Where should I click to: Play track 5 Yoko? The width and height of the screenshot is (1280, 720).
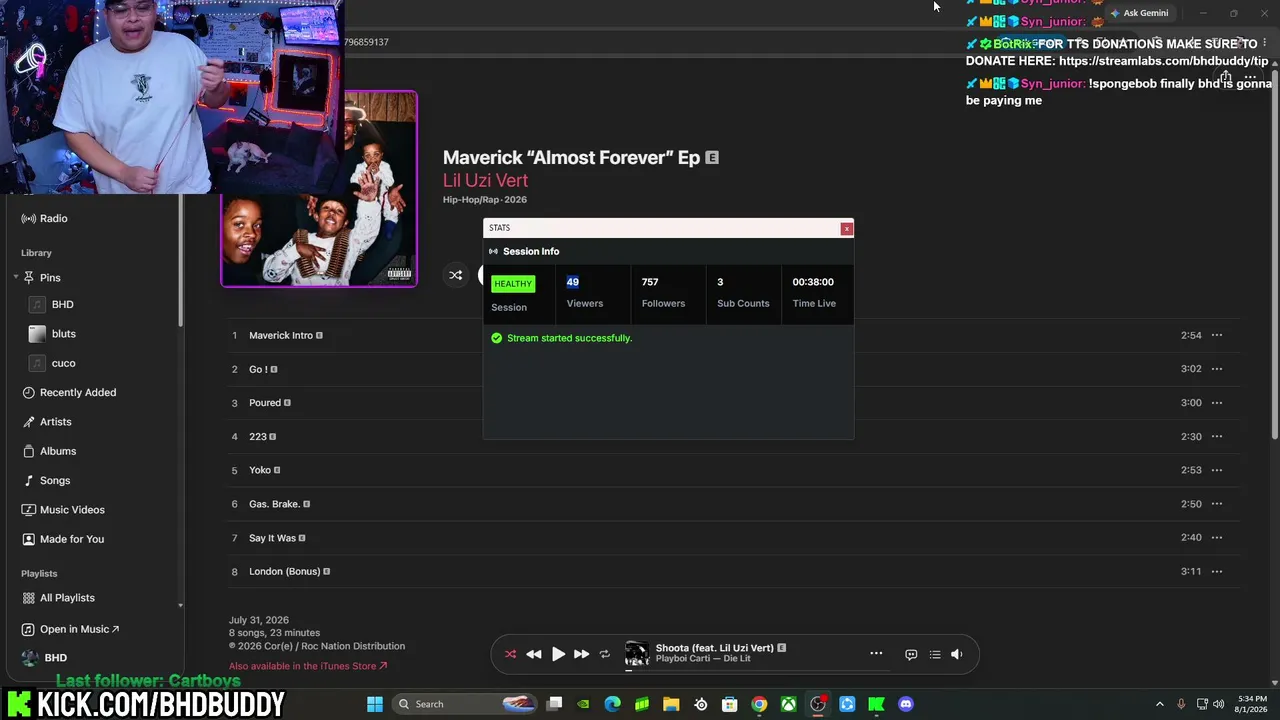tap(735, 470)
